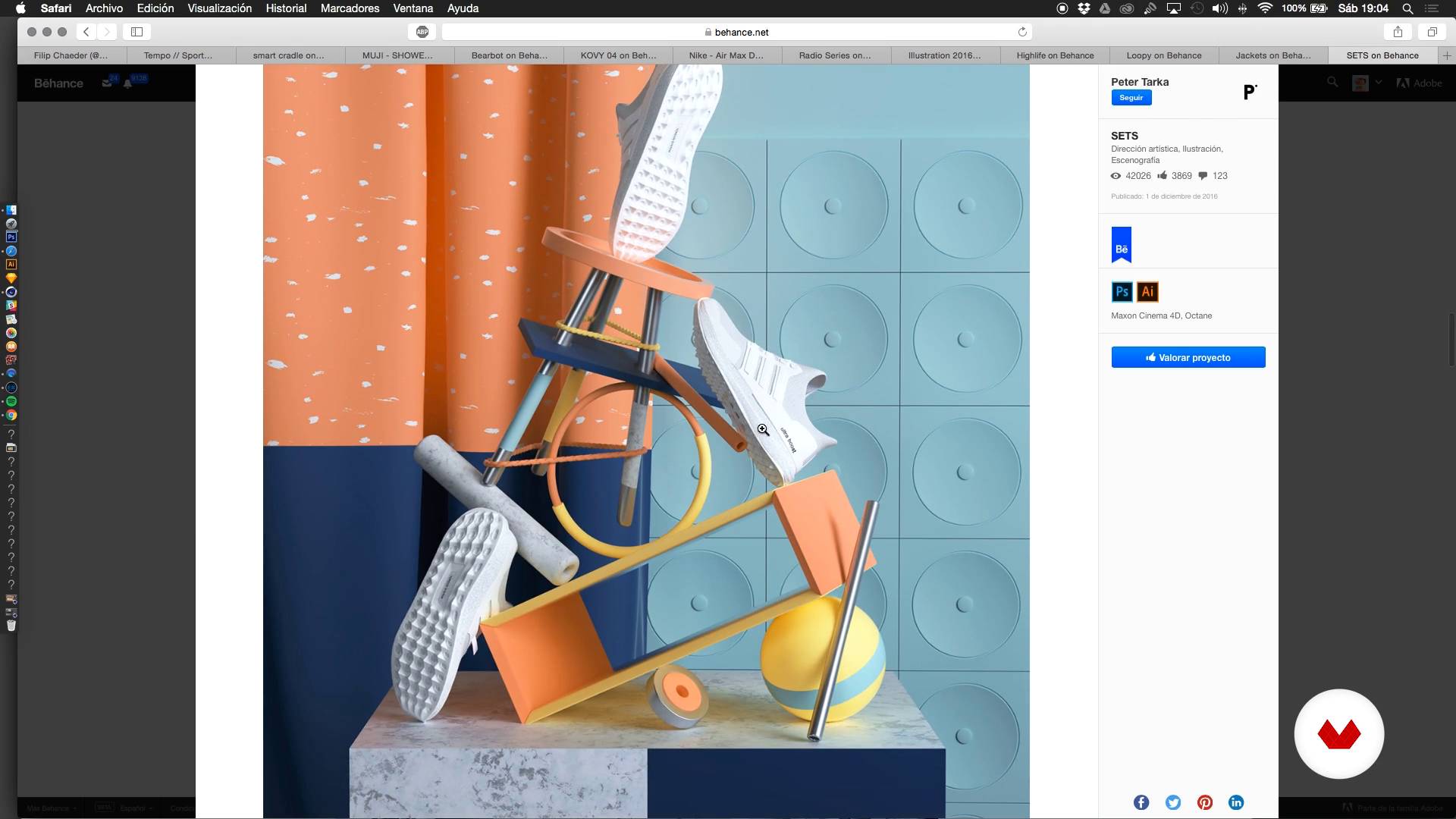The width and height of the screenshot is (1456, 819).
Task: Click the Adobe logo in Behance header
Action: pos(1419,83)
